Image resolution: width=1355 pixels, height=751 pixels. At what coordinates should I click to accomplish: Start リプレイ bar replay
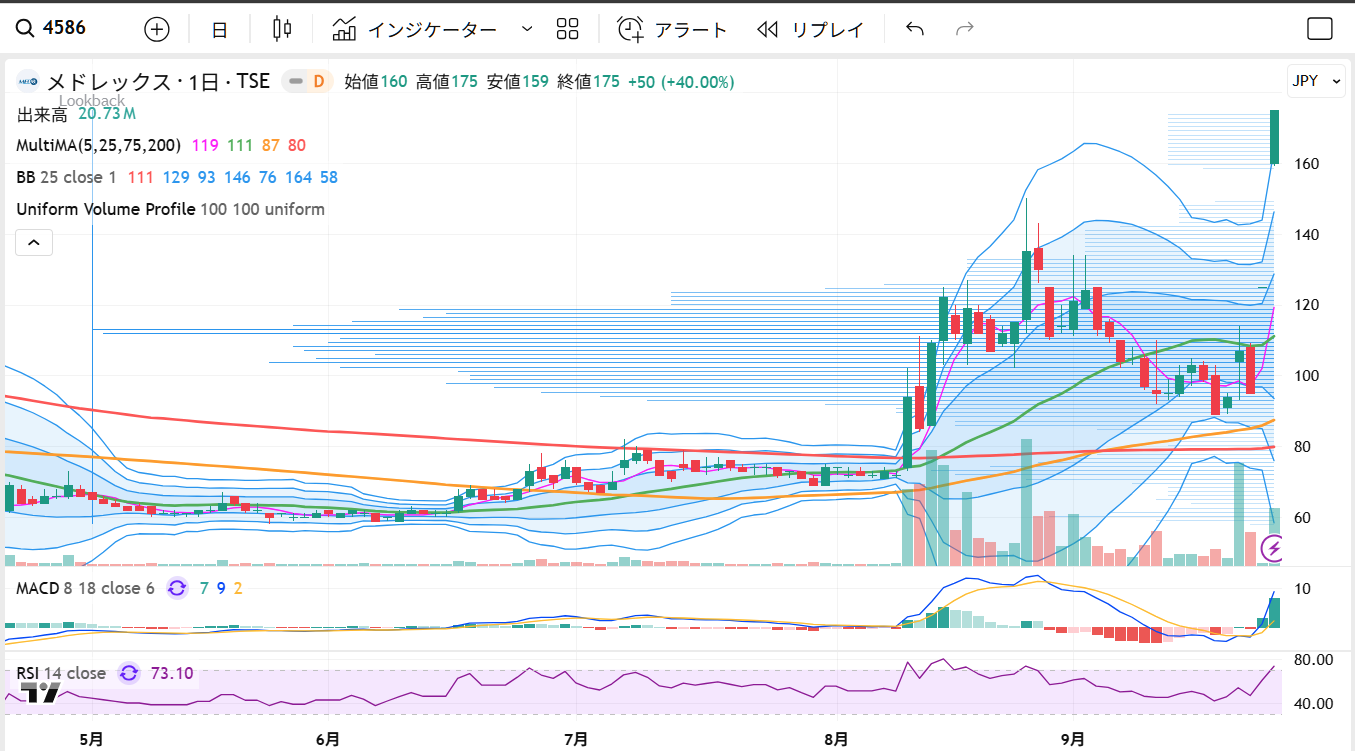coord(810,29)
